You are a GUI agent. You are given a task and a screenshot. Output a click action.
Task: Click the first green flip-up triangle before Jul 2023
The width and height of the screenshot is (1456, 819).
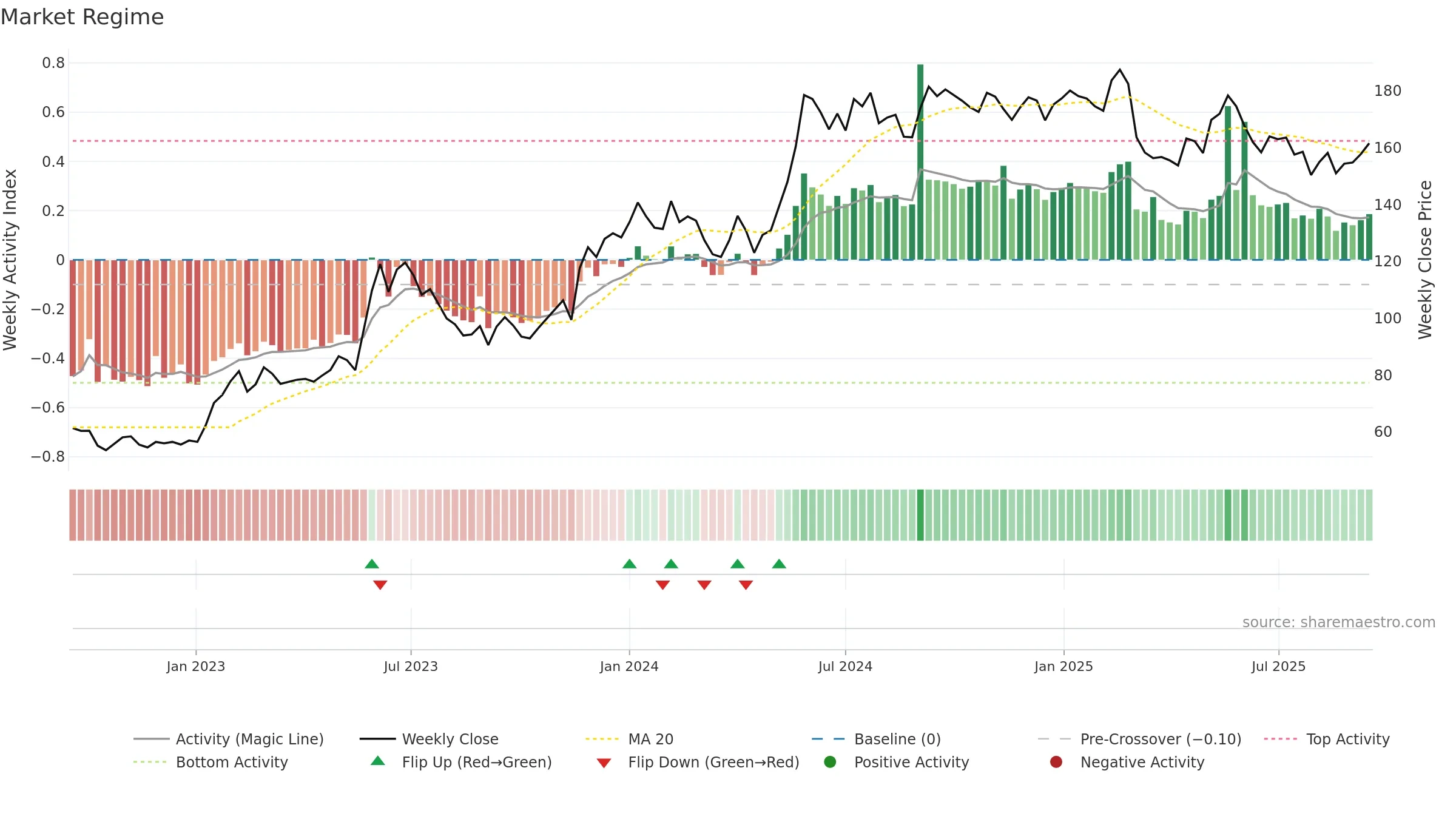(372, 564)
